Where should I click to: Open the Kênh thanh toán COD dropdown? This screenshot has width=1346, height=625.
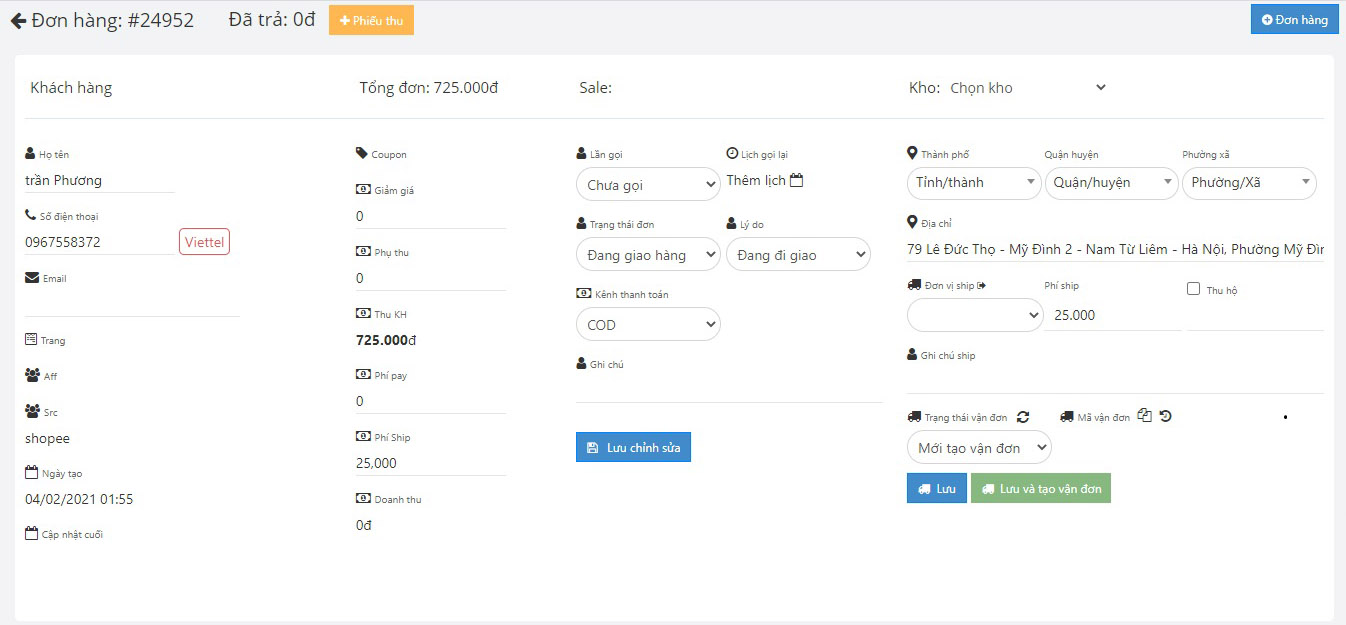click(647, 325)
